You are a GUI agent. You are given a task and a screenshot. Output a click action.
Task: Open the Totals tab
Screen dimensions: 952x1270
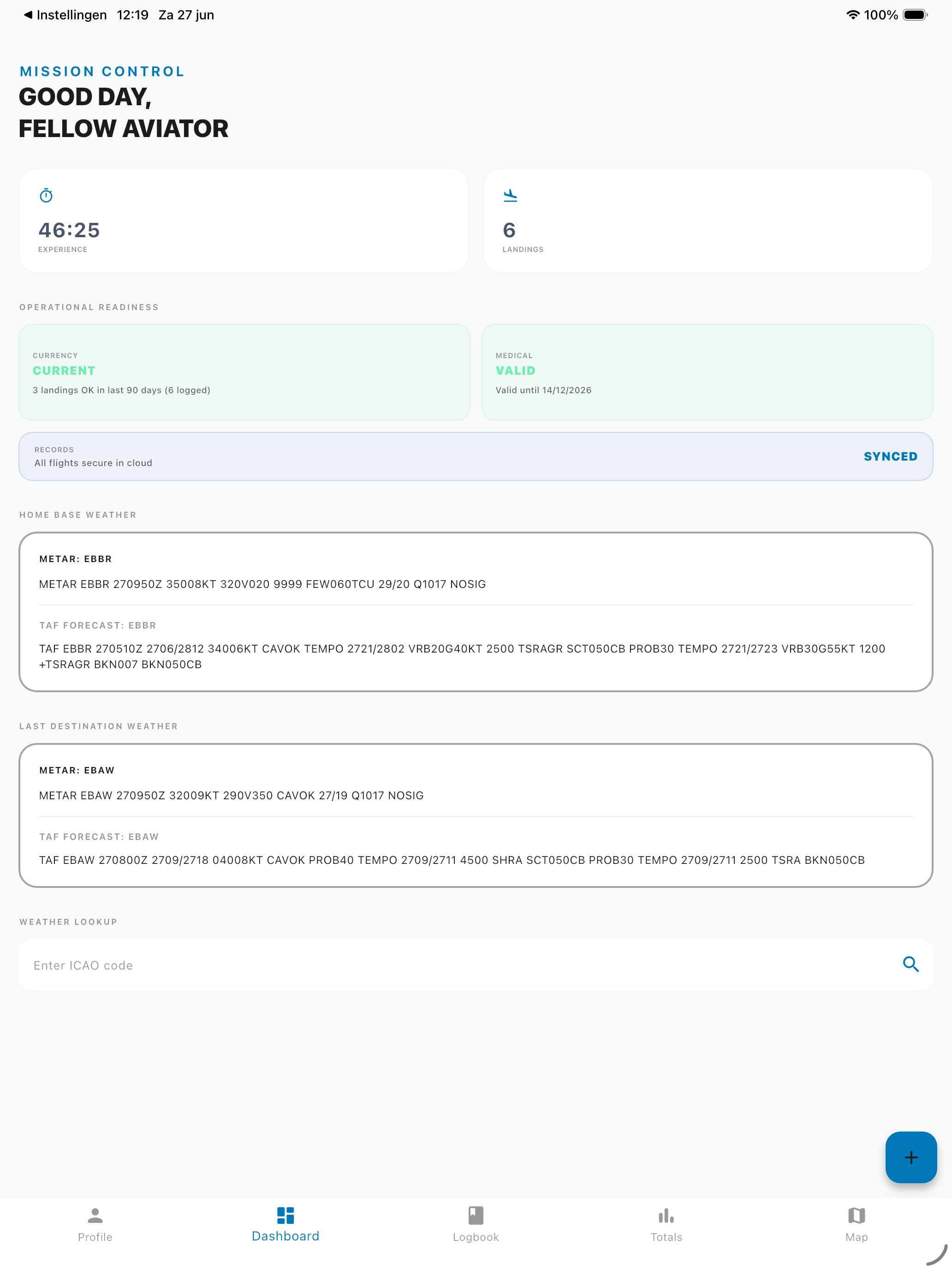click(666, 1225)
